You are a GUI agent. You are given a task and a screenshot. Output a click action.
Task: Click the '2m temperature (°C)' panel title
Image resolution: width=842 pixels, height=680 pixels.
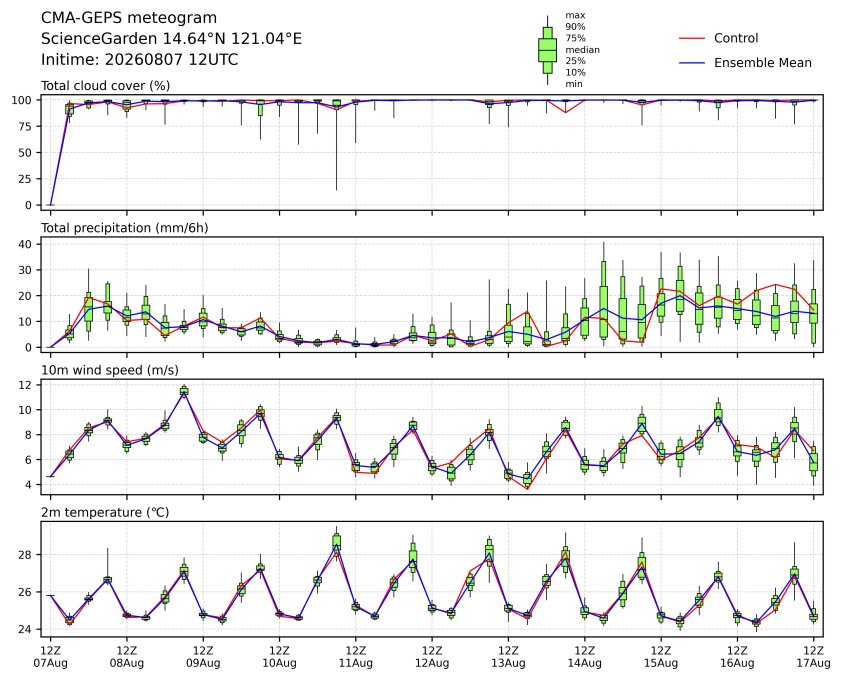pos(105,512)
